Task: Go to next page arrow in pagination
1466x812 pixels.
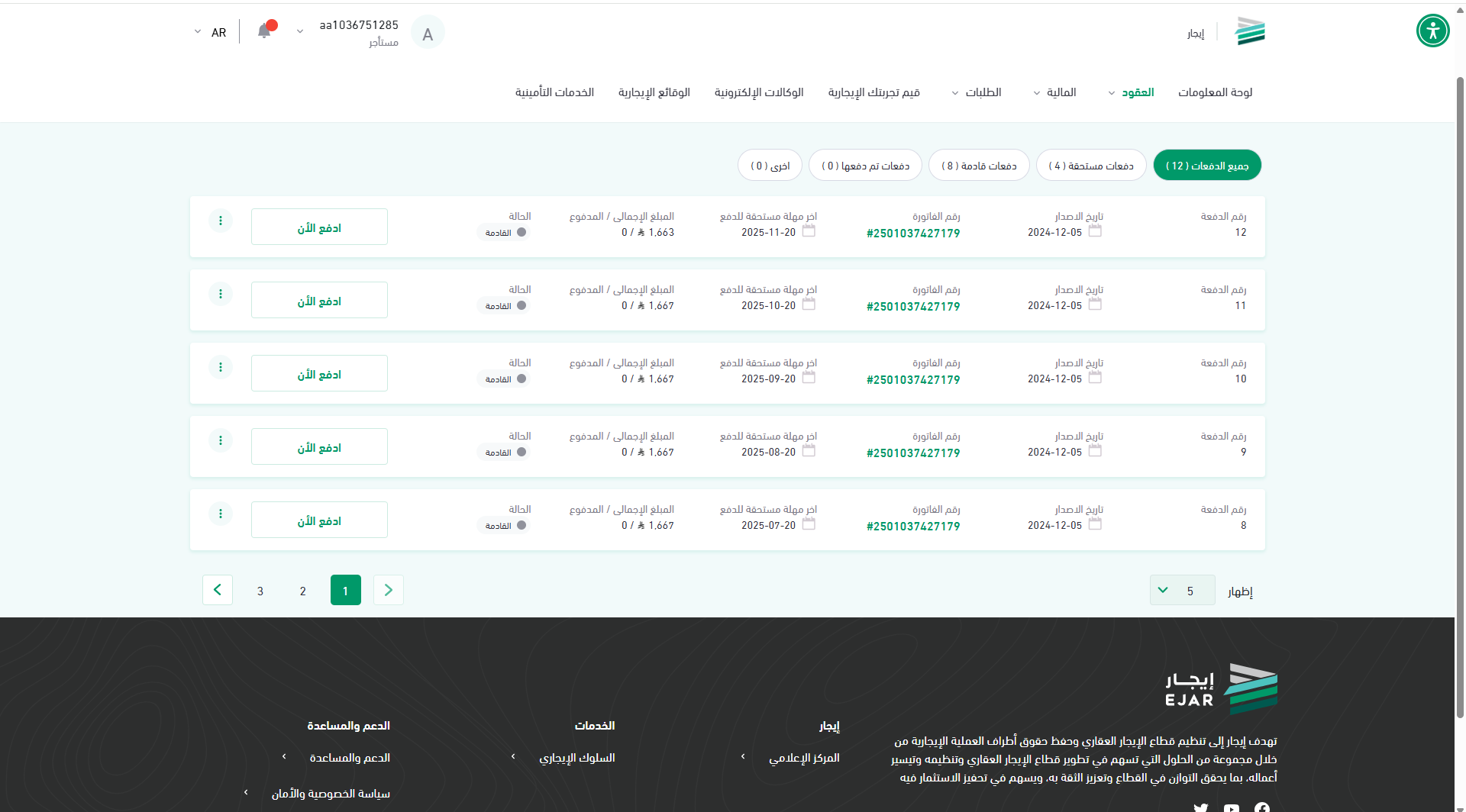Action: click(x=218, y=590)
